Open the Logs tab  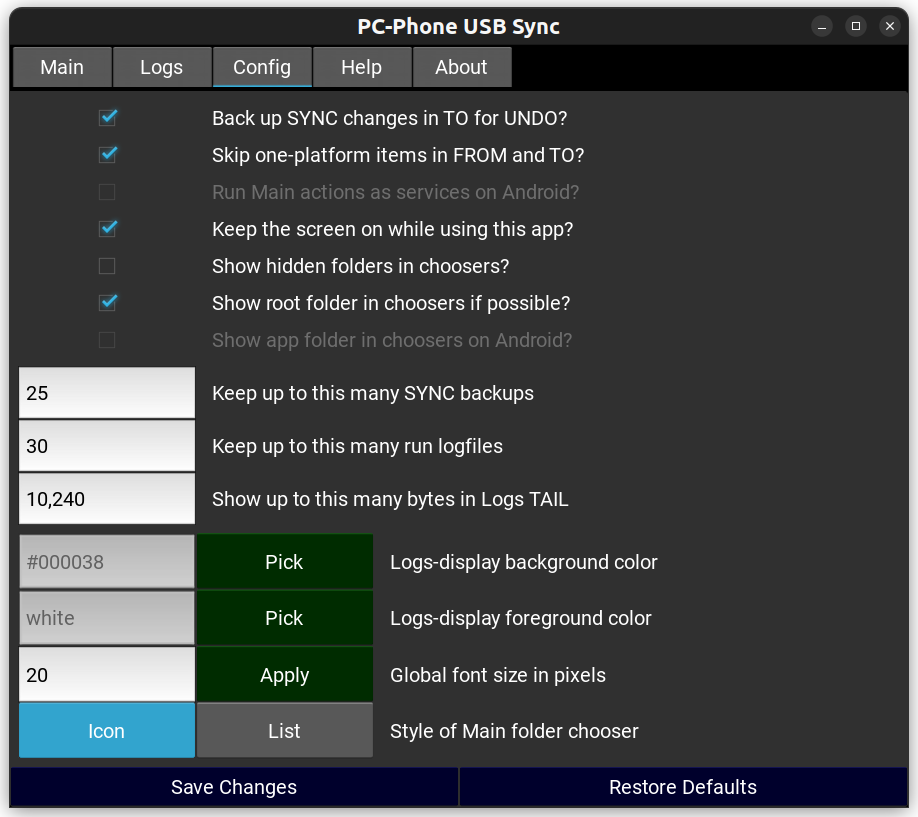click(x=161, y=67)
